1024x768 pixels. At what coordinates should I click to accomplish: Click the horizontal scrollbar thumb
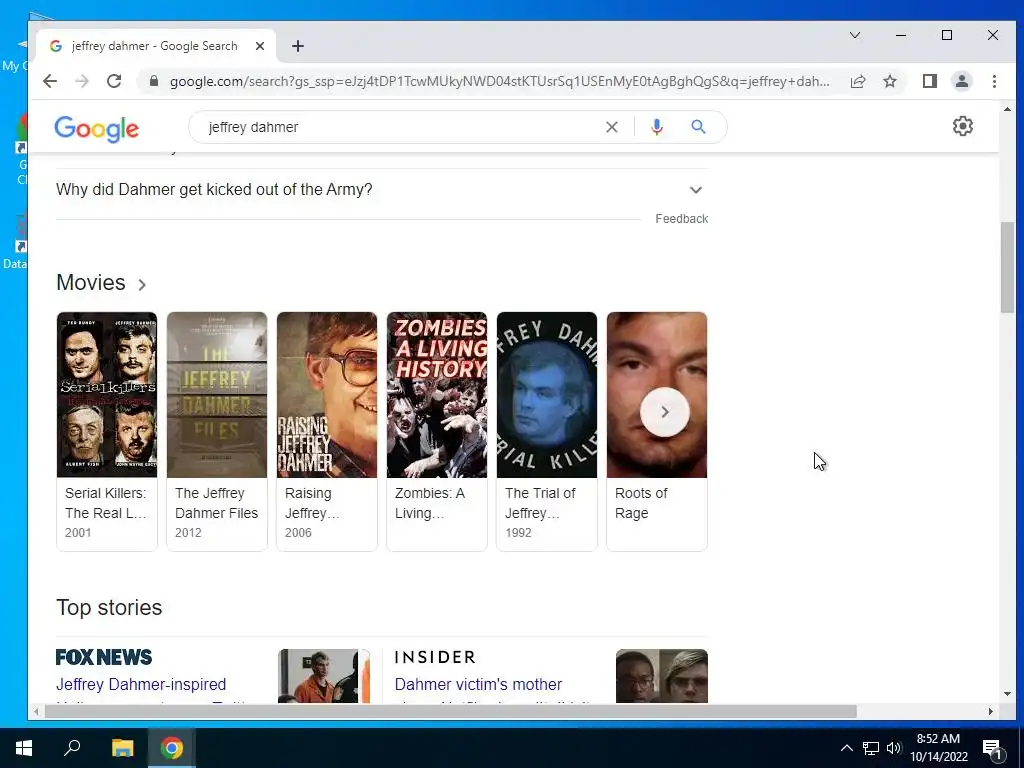tap(450, 711)
